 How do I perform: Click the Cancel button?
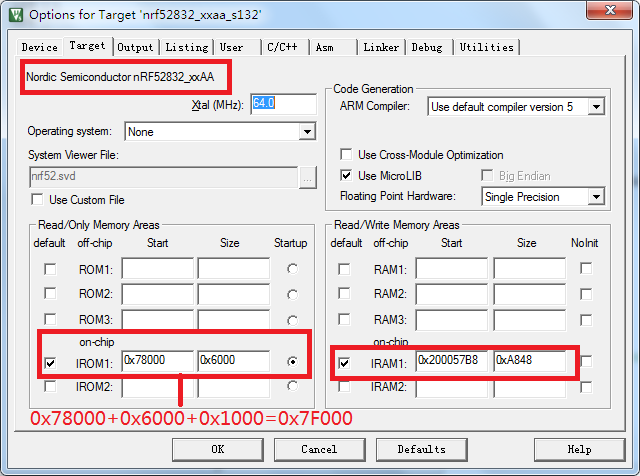click(320, 449)
